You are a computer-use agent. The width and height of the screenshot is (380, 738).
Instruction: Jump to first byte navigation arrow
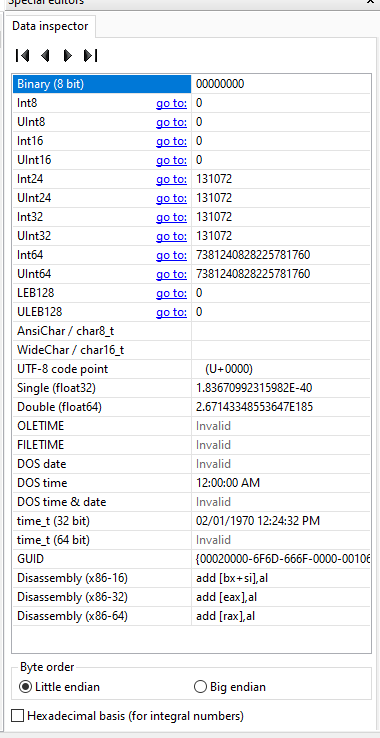click(x=22, y=56)
